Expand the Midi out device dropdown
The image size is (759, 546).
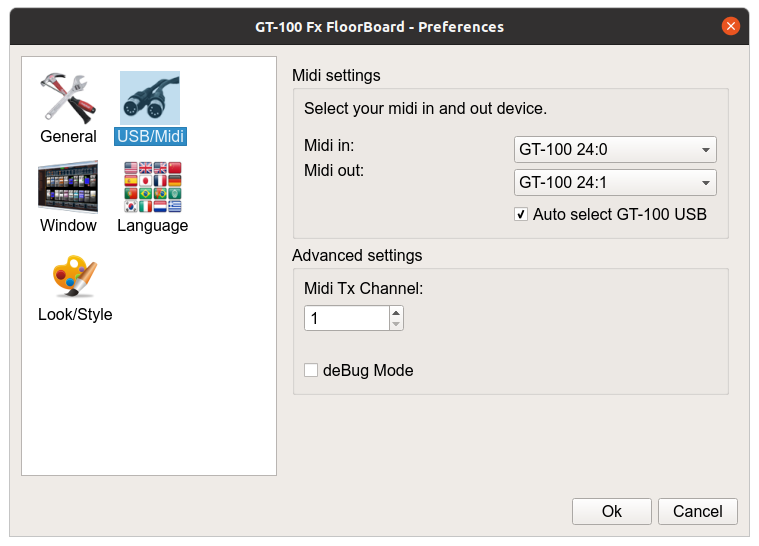(615, 183)
